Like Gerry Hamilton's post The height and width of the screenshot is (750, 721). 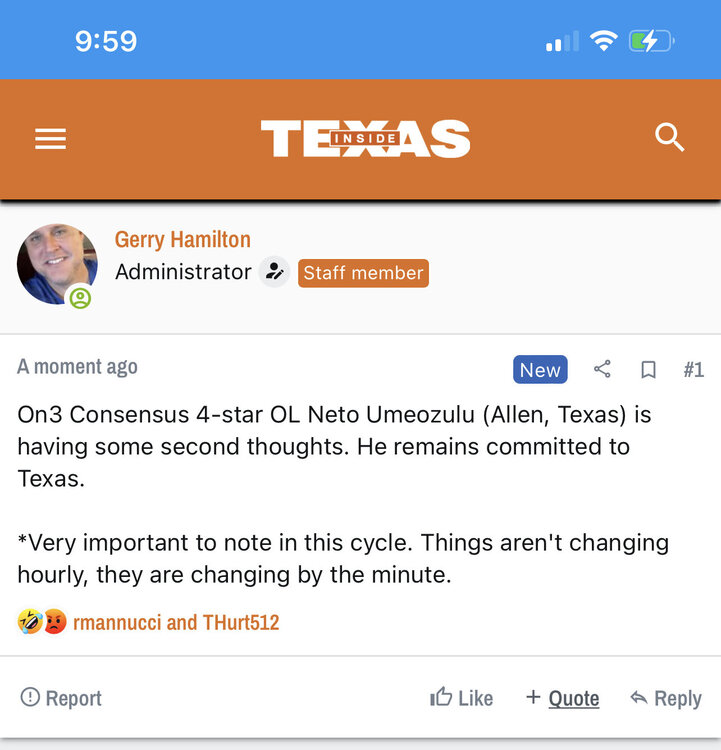461,698
